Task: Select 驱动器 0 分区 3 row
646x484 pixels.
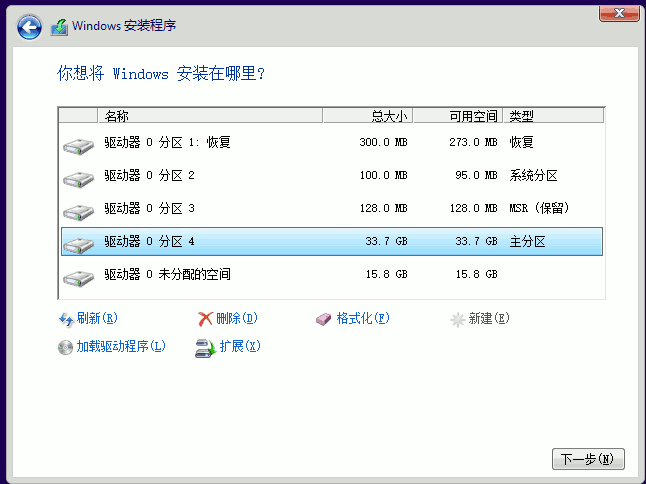Action: [x=332, y=208]
